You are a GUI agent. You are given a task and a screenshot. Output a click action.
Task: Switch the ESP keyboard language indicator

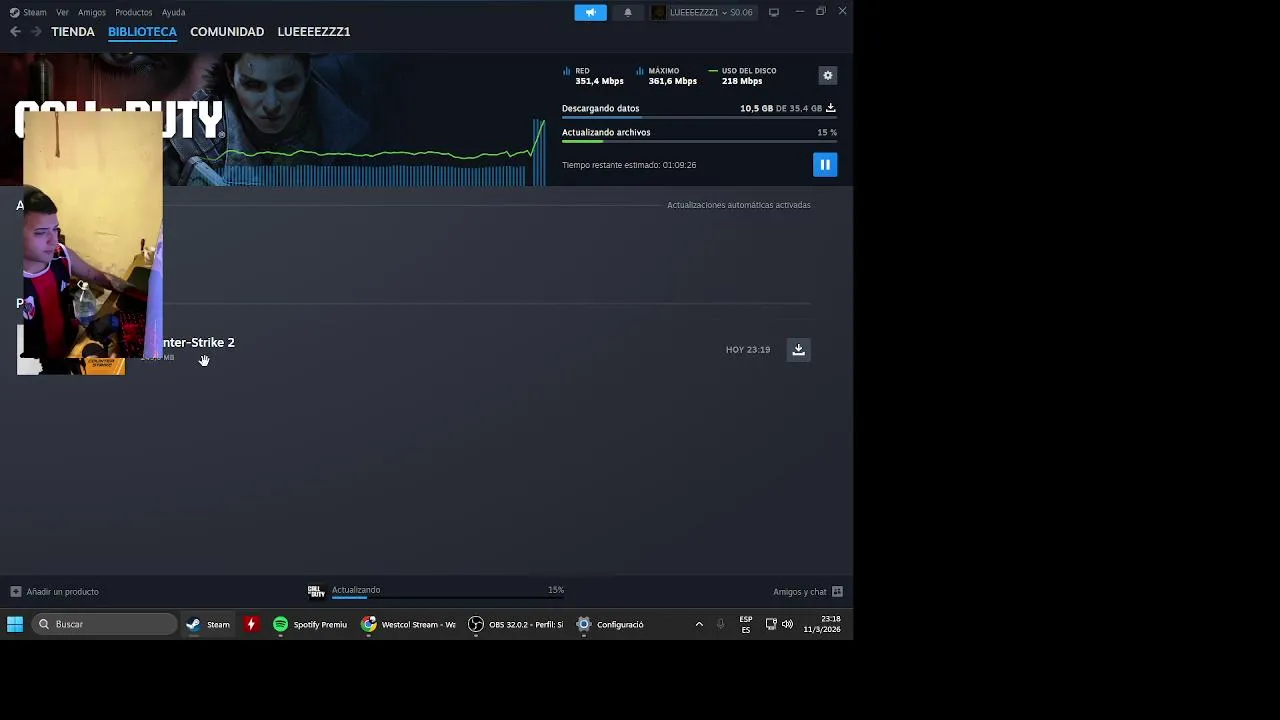(x=746, y=624)
